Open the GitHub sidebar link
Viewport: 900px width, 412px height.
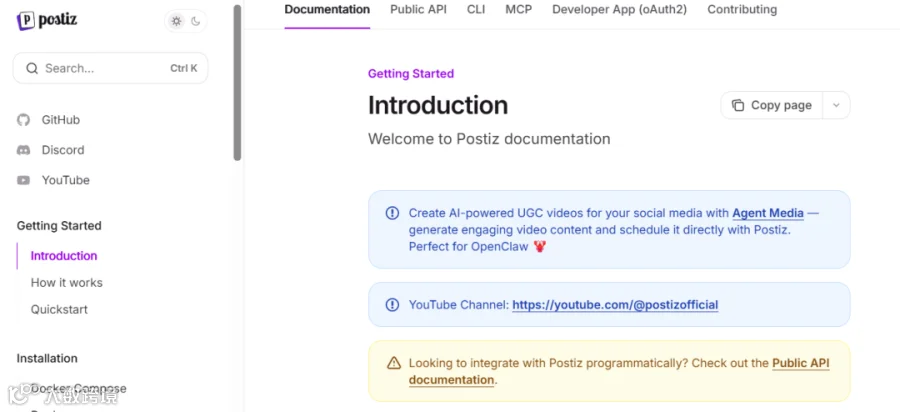point(60,120)
